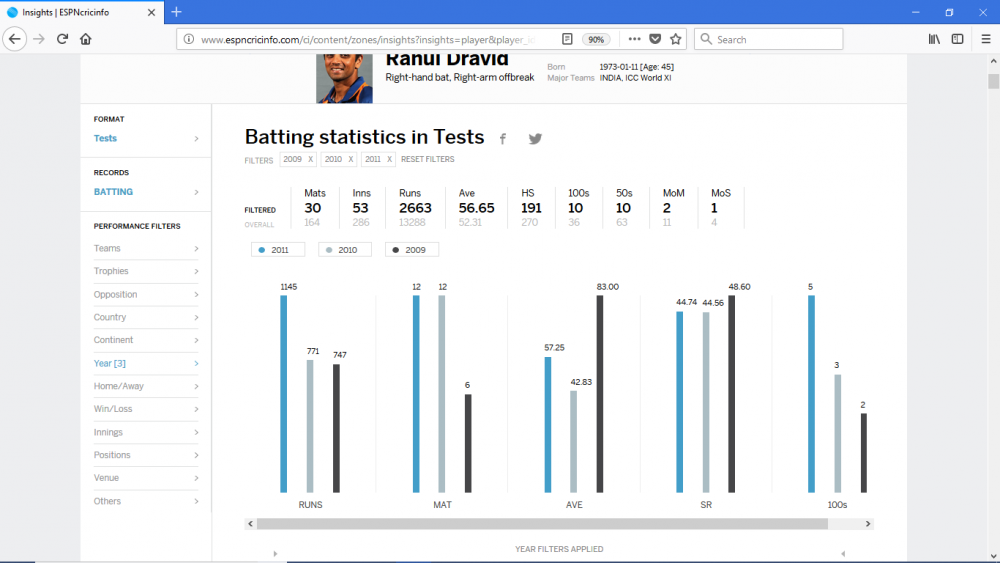Click the 90% zoom level badge
Image resolution: width=1000 pixels, height=563 pixels.
(596, 40)
